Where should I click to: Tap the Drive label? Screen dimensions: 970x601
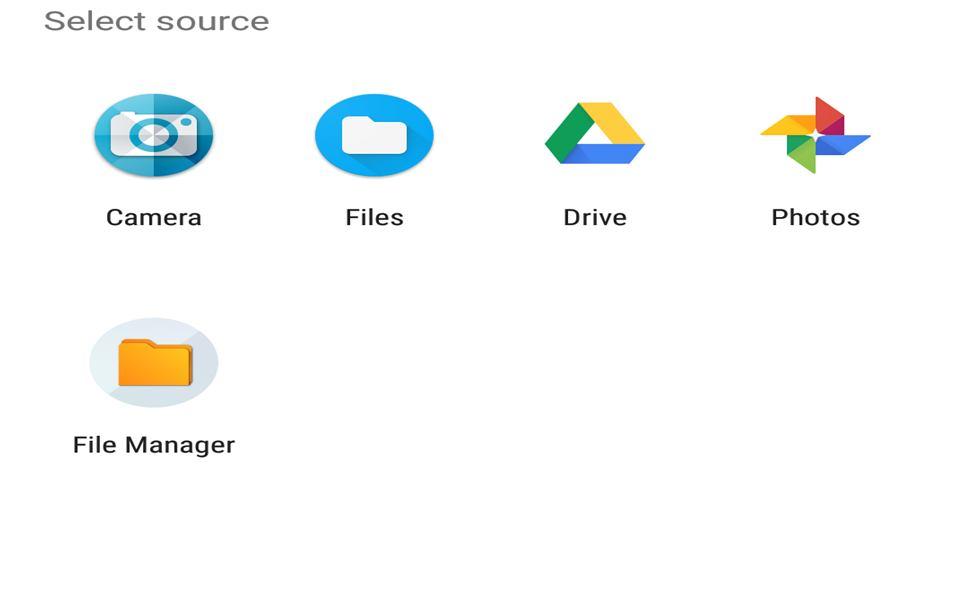tap(594, 218)
